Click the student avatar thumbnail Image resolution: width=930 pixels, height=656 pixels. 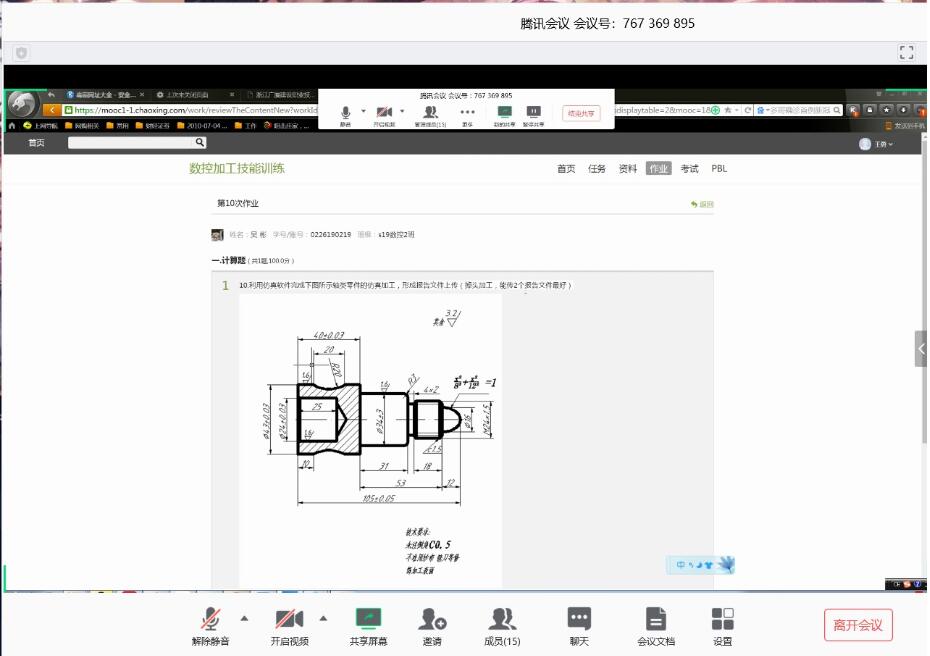pos(217,234)
